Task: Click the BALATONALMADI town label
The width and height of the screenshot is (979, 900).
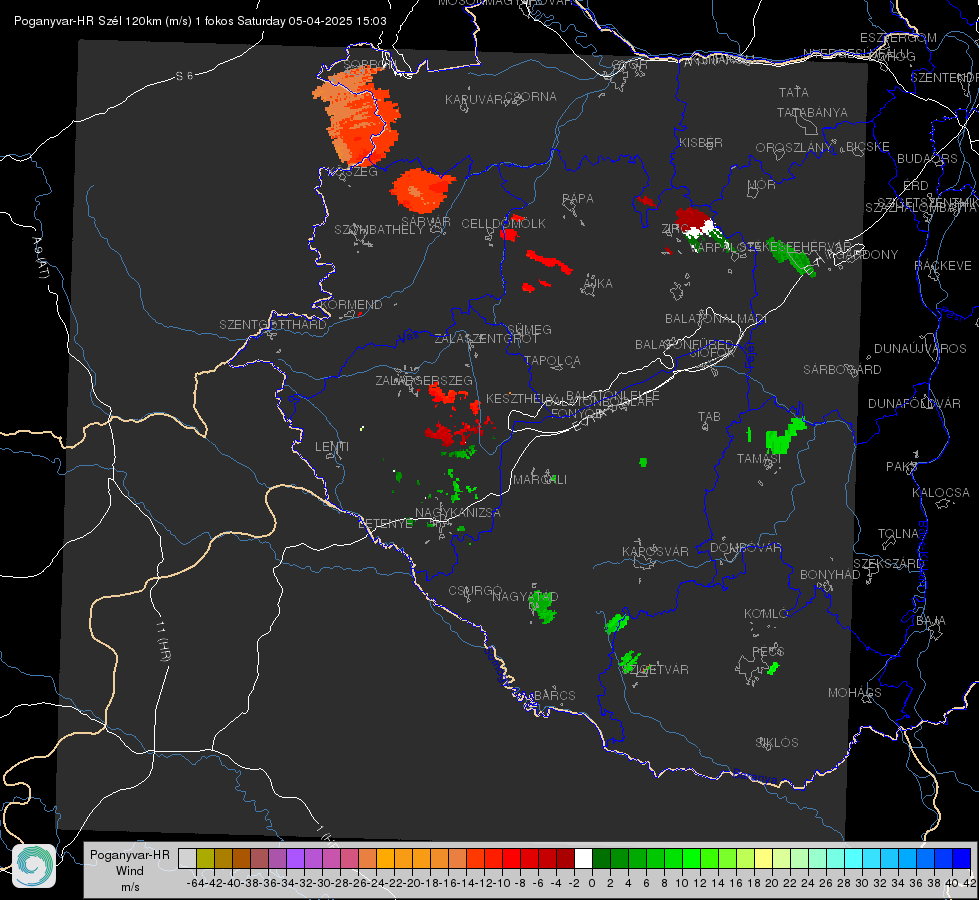Action: click(716, 319)
